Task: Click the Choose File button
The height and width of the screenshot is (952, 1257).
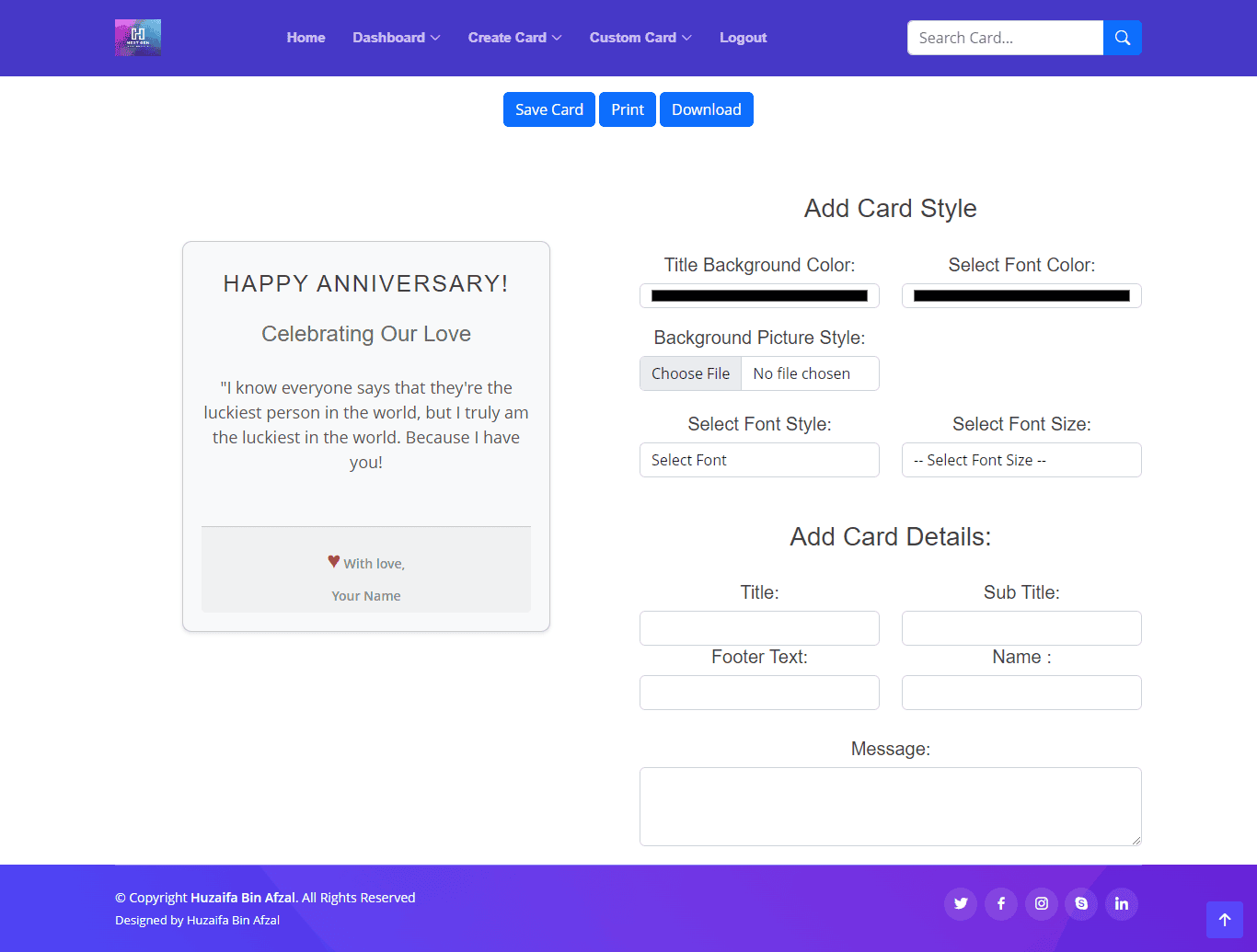Action: 690,373
